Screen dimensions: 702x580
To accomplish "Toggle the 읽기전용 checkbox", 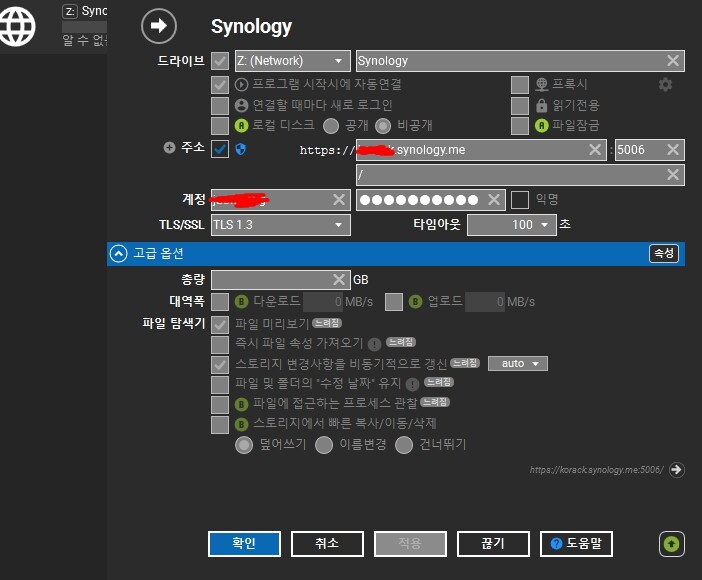I will (519, 105).
